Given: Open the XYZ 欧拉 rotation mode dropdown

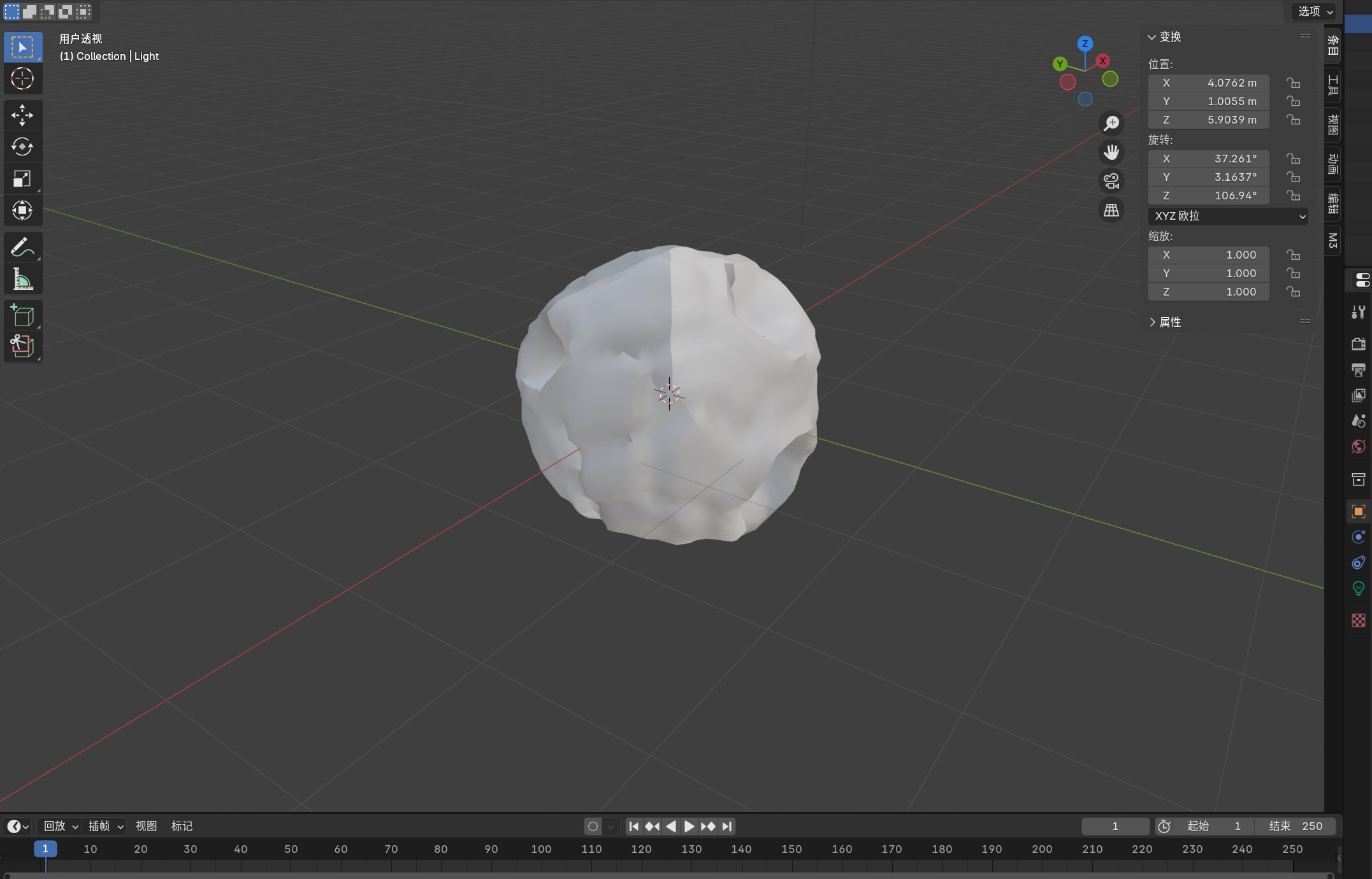Looking at the screenshot, I should click(x=1228, y=216).
